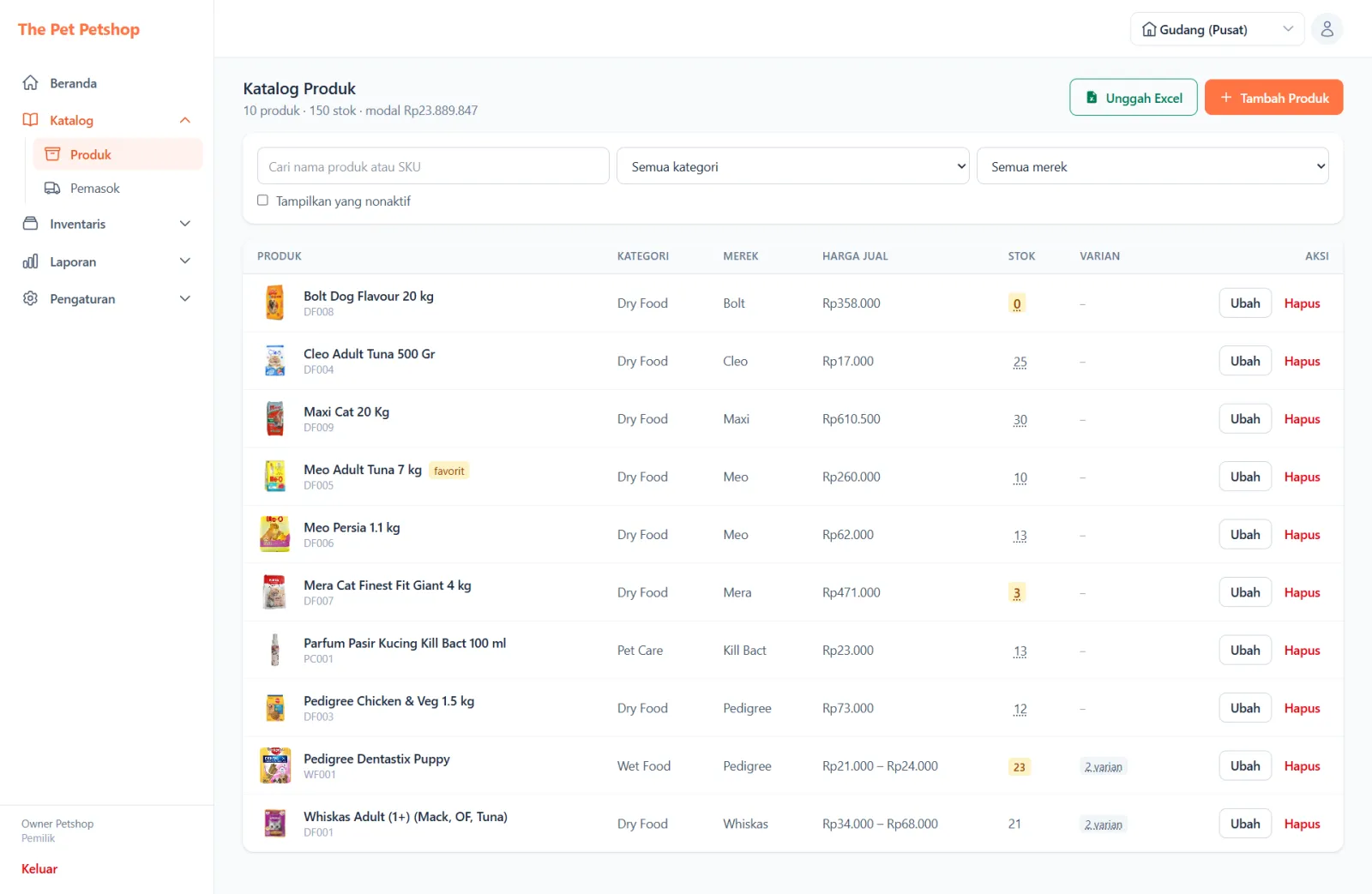Click the Parfum Pasir Kucing product image
This screenshot has height=894, width=1372.
[275, 651]
